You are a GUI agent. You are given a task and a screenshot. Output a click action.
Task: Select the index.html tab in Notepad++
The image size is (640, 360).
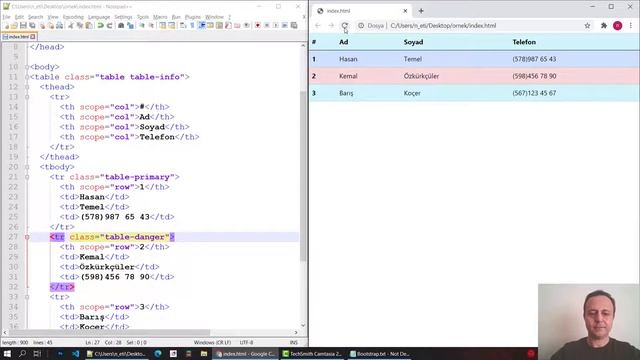coord(19,37)
